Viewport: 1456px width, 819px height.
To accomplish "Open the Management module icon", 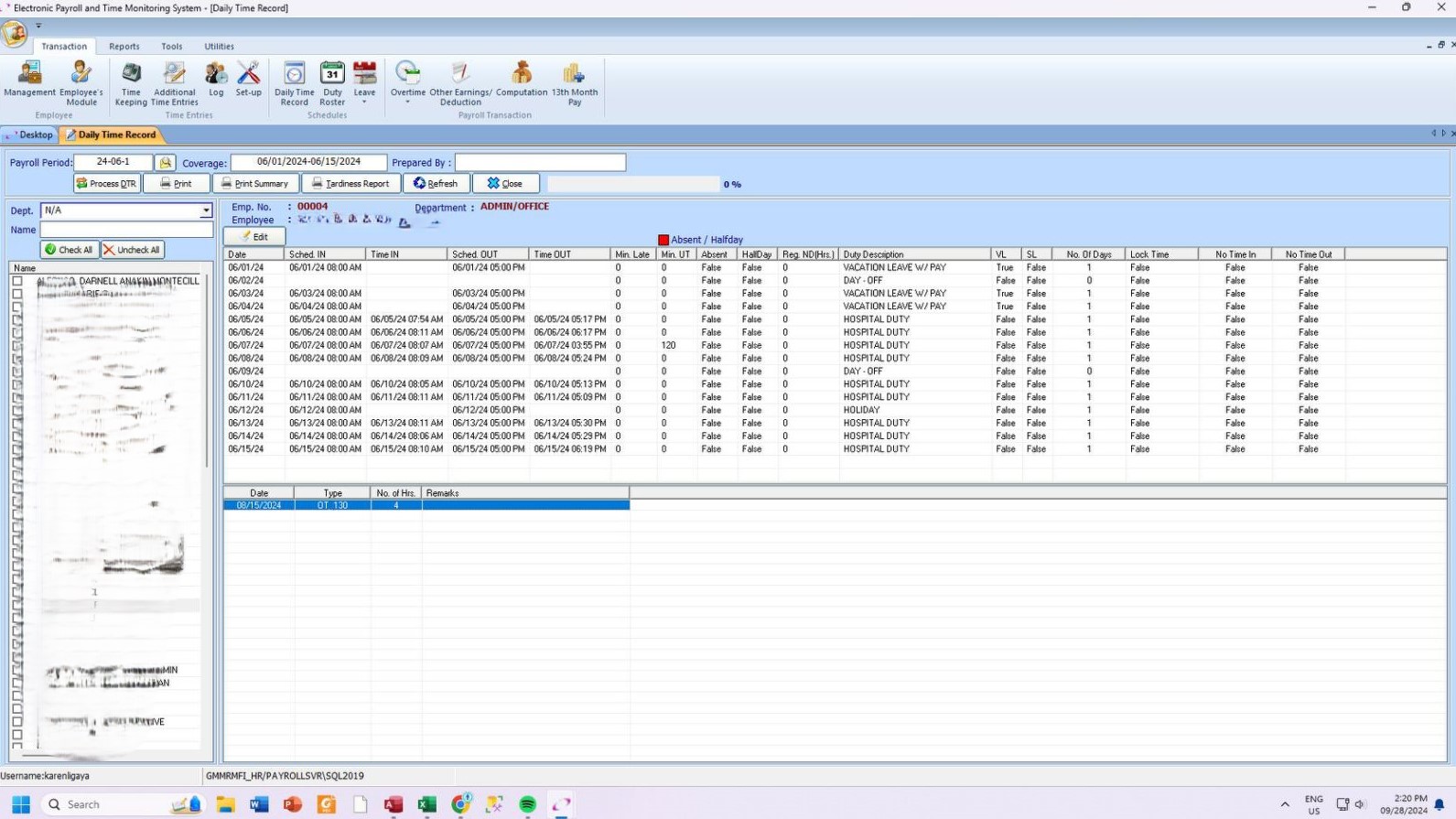I will (x=29, y=80).
